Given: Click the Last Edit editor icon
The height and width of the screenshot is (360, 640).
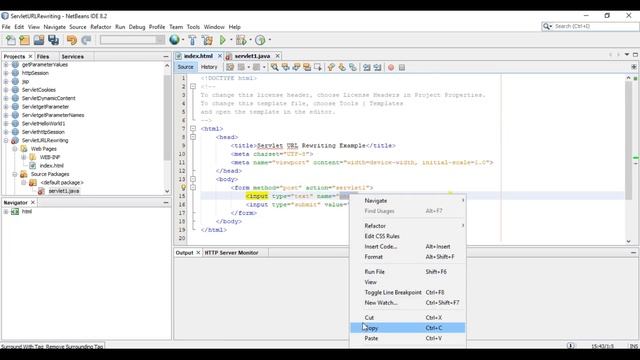Looking at the screenshot, I should tap(230, 67).
